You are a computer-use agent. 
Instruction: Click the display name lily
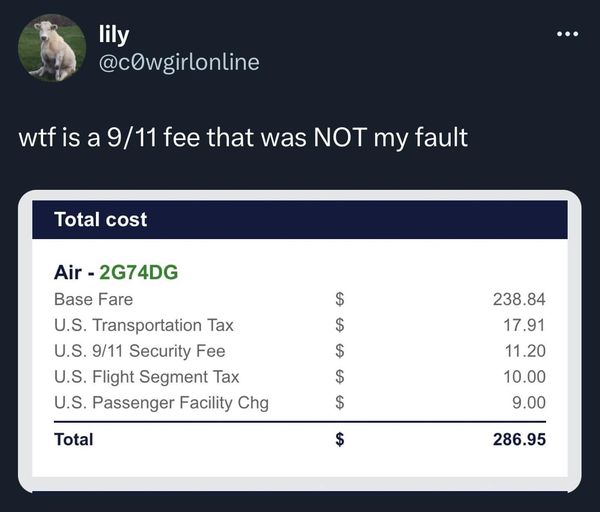click(x=114, y=35)
